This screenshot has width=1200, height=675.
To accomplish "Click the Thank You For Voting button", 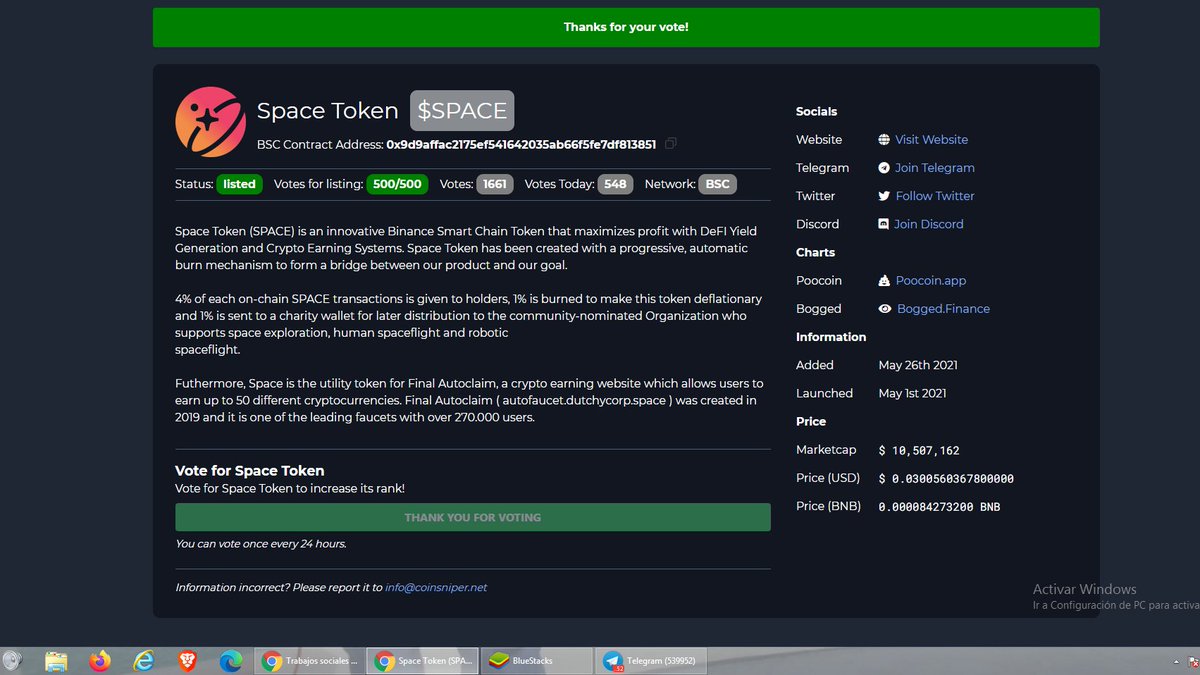I will pos(473,517).
